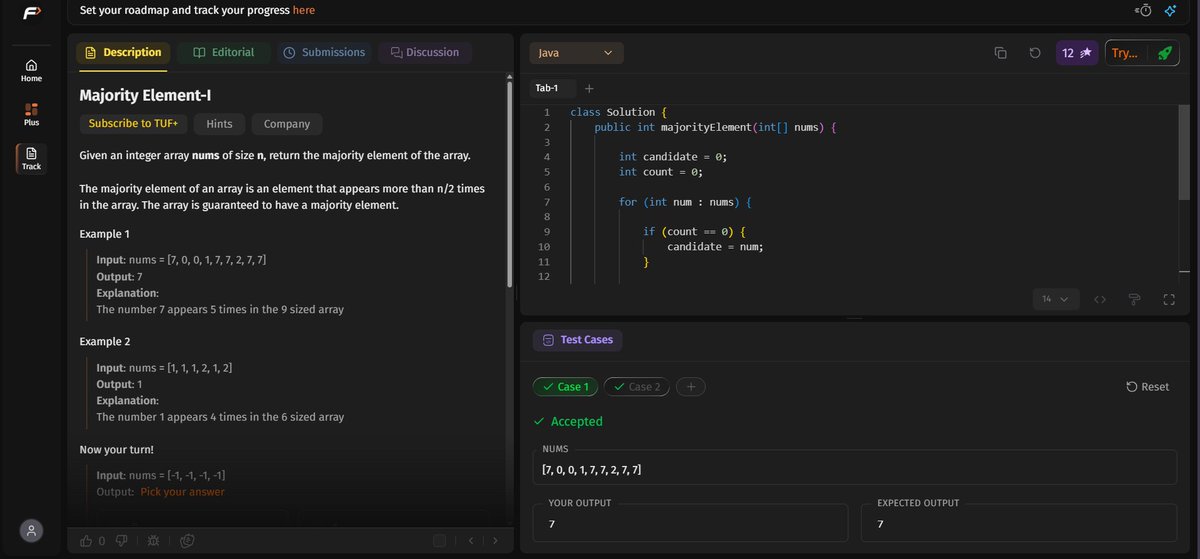Click the 12 shooting star badge
Image resolution: width=1200 pixels, height=559 pixels.
point(1076,53)
